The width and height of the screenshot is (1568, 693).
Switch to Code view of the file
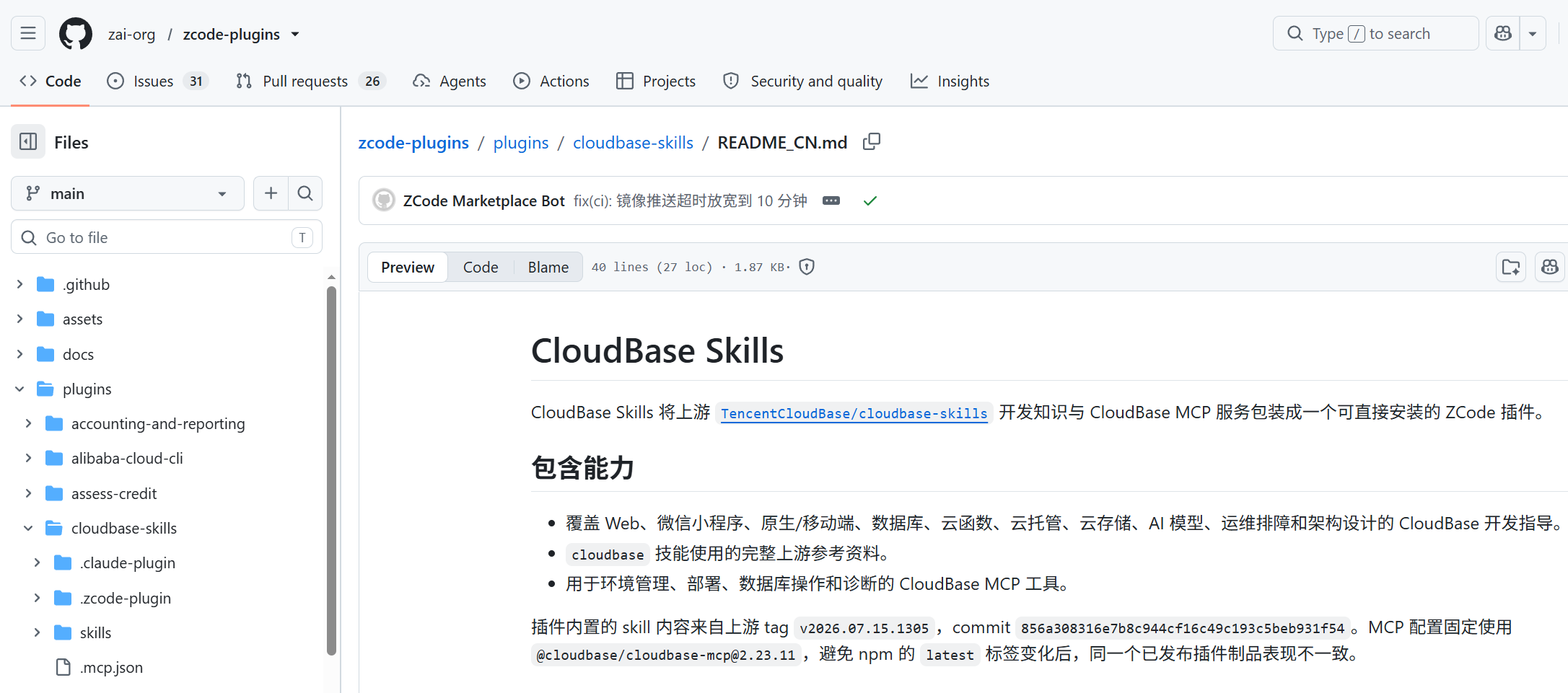[481, 267]
